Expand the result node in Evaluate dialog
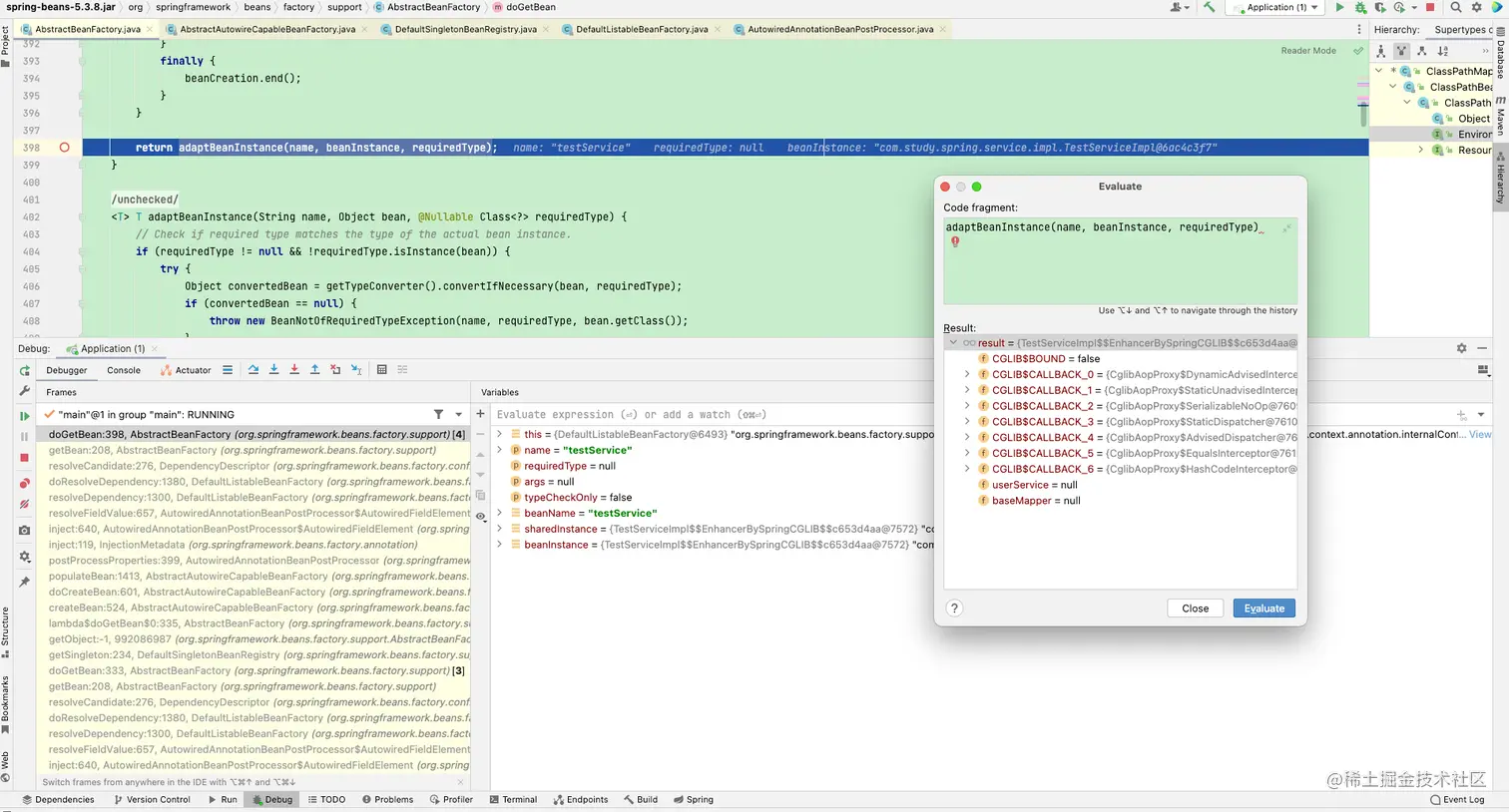 point(953,343)
